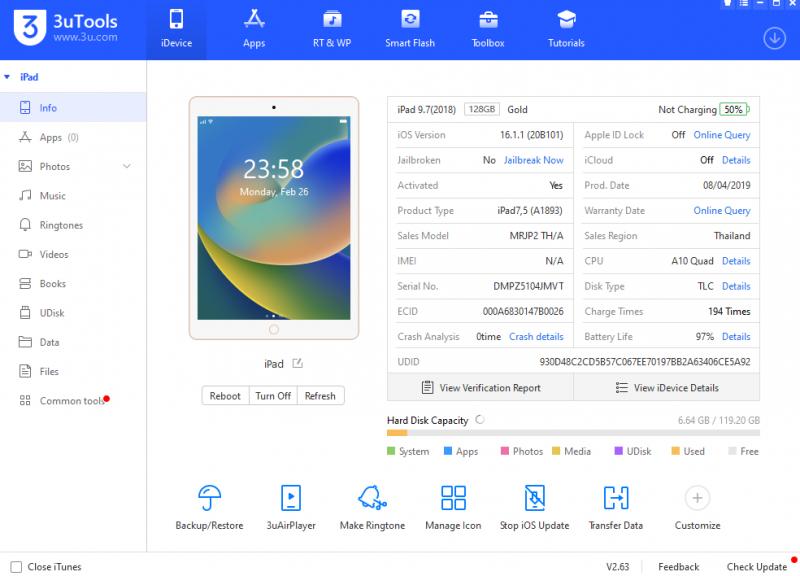Open UDisk in the sidebar
Viewport: 800px width, 576px height.
[73, 313]
